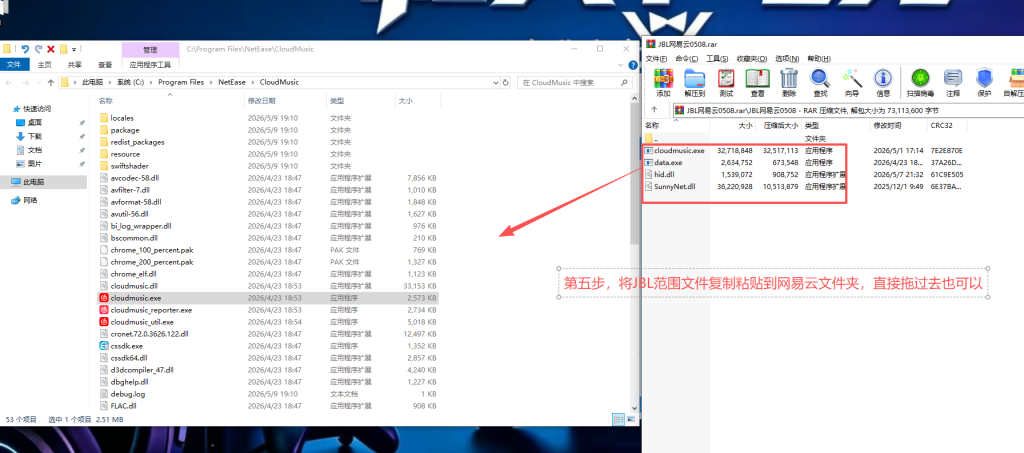Open the 应用程序工具 ribbon tab
Image resolution: width=1024 pixels, height=453 pixels.
(x=150, y=65)
